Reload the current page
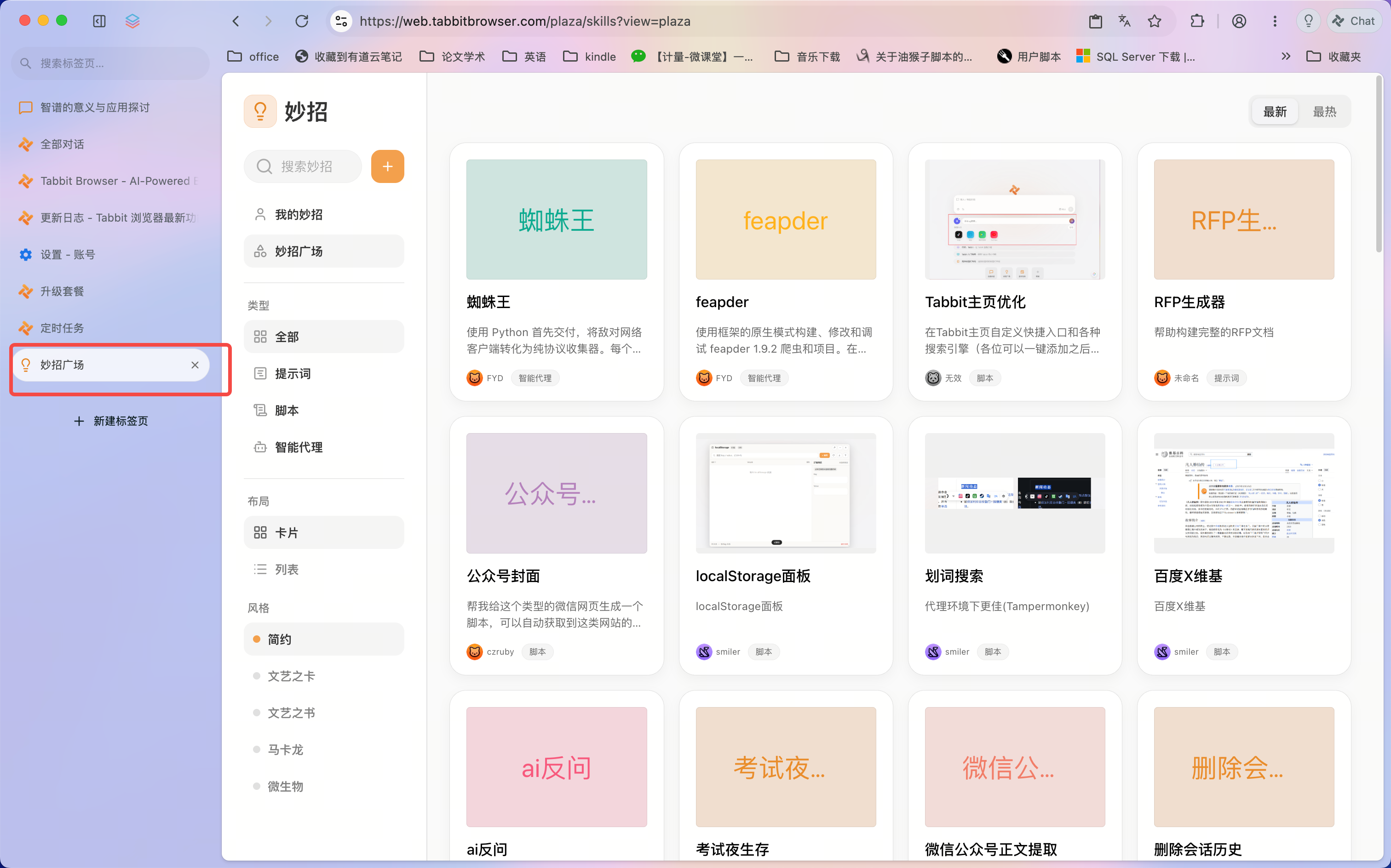 point(301,21)
